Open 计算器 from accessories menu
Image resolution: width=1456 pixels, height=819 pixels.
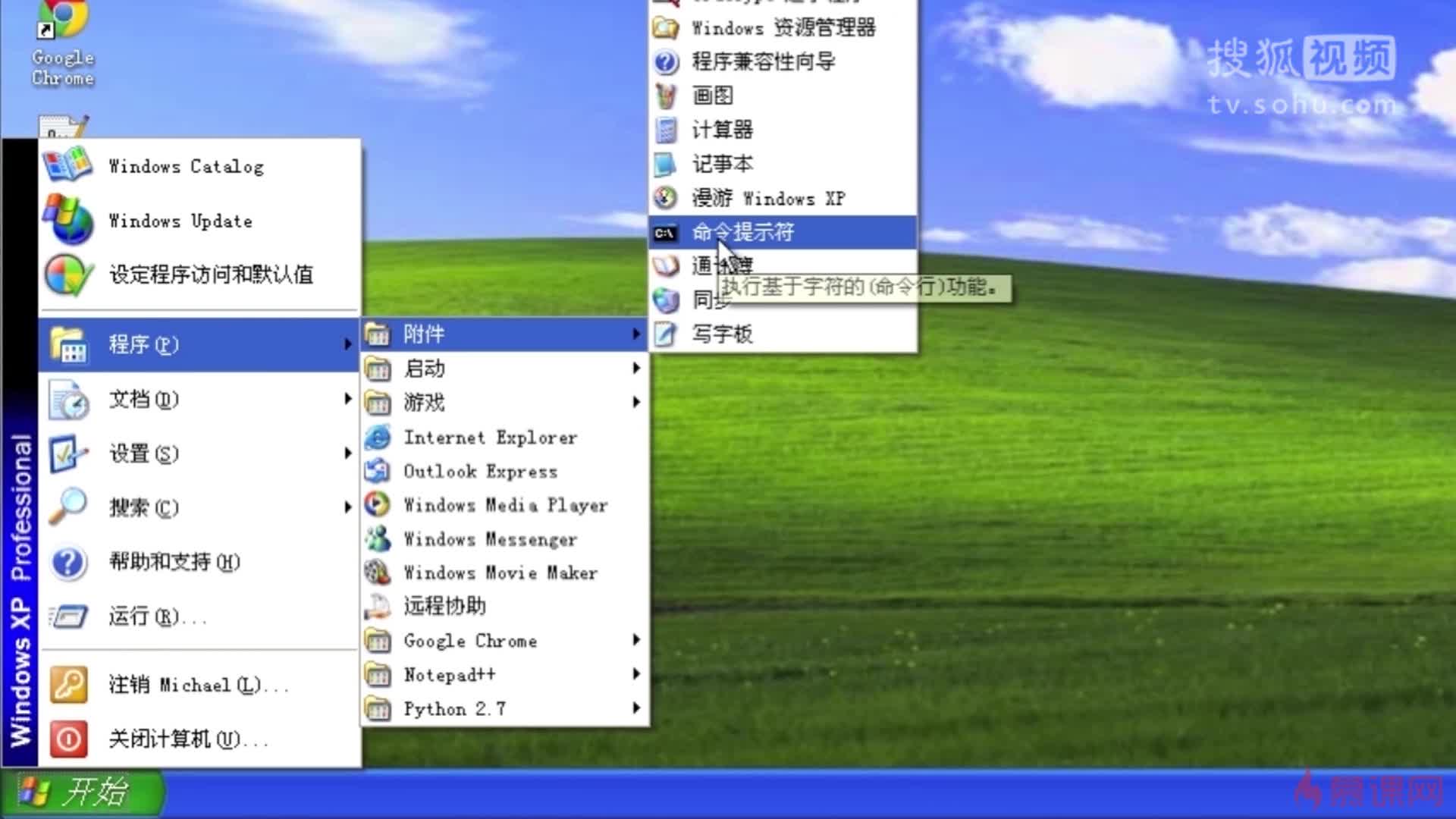tap(783, 130)
